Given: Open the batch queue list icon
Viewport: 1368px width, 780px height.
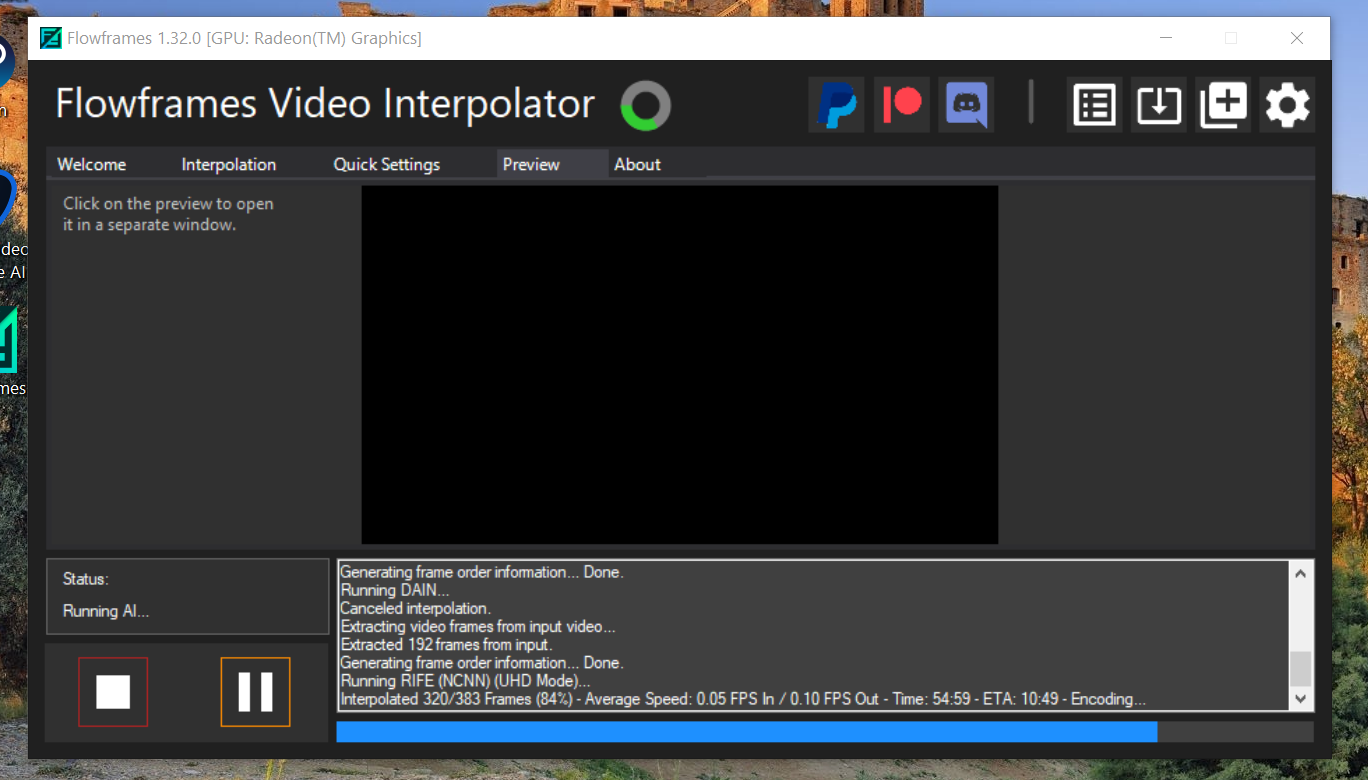Looking at the screenshot, I should click(1094, 104).
